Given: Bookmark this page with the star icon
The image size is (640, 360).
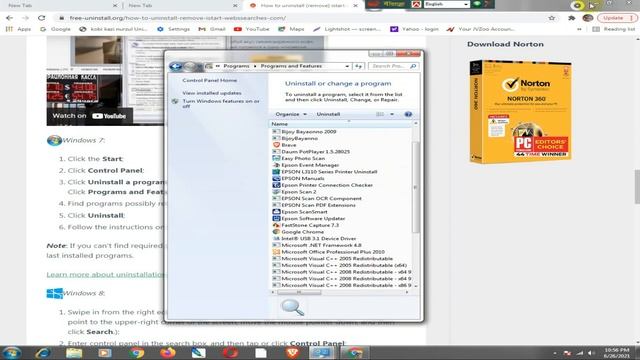Looking at the screenshot, I should pyautogui.click(x=552, y=18).
